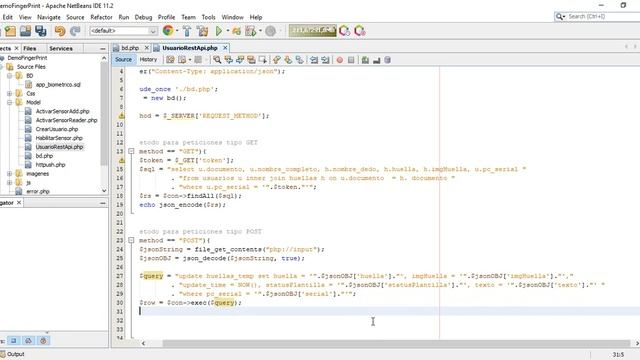Click the Undo arrow icon
The image size is (640, 360).
coord(60,31)
